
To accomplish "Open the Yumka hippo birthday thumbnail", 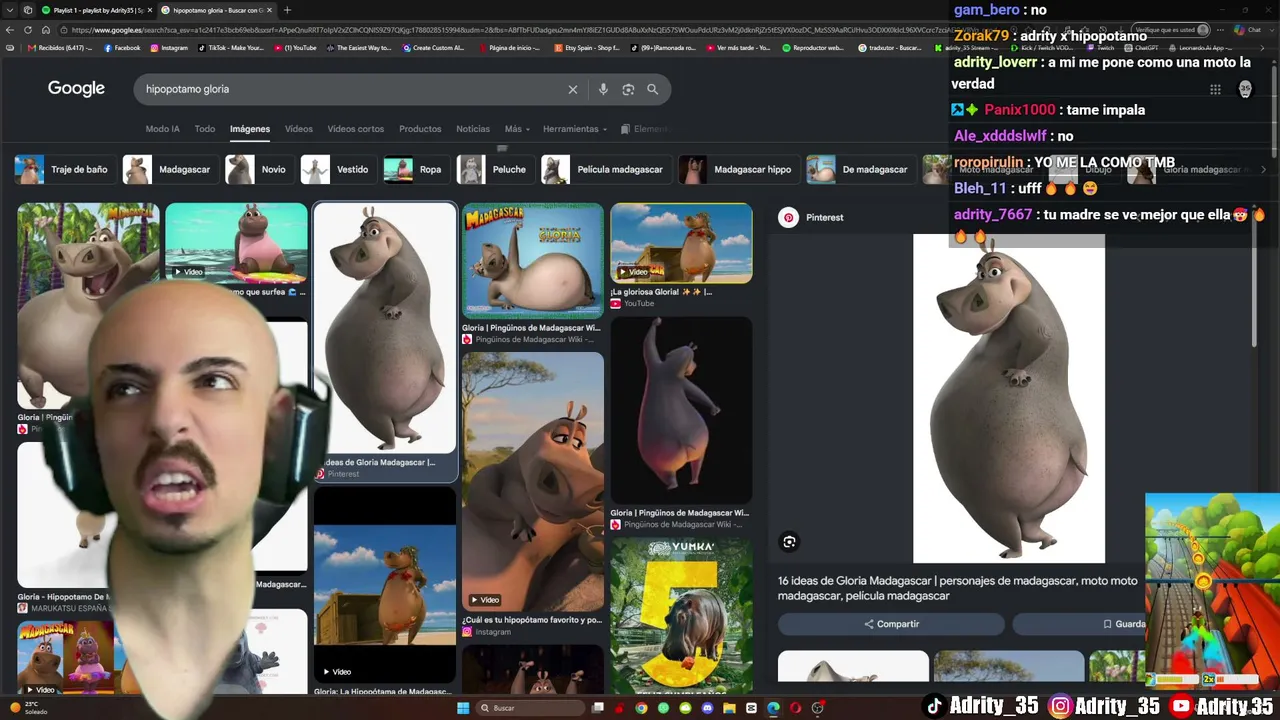I will (x=681, y=616).
